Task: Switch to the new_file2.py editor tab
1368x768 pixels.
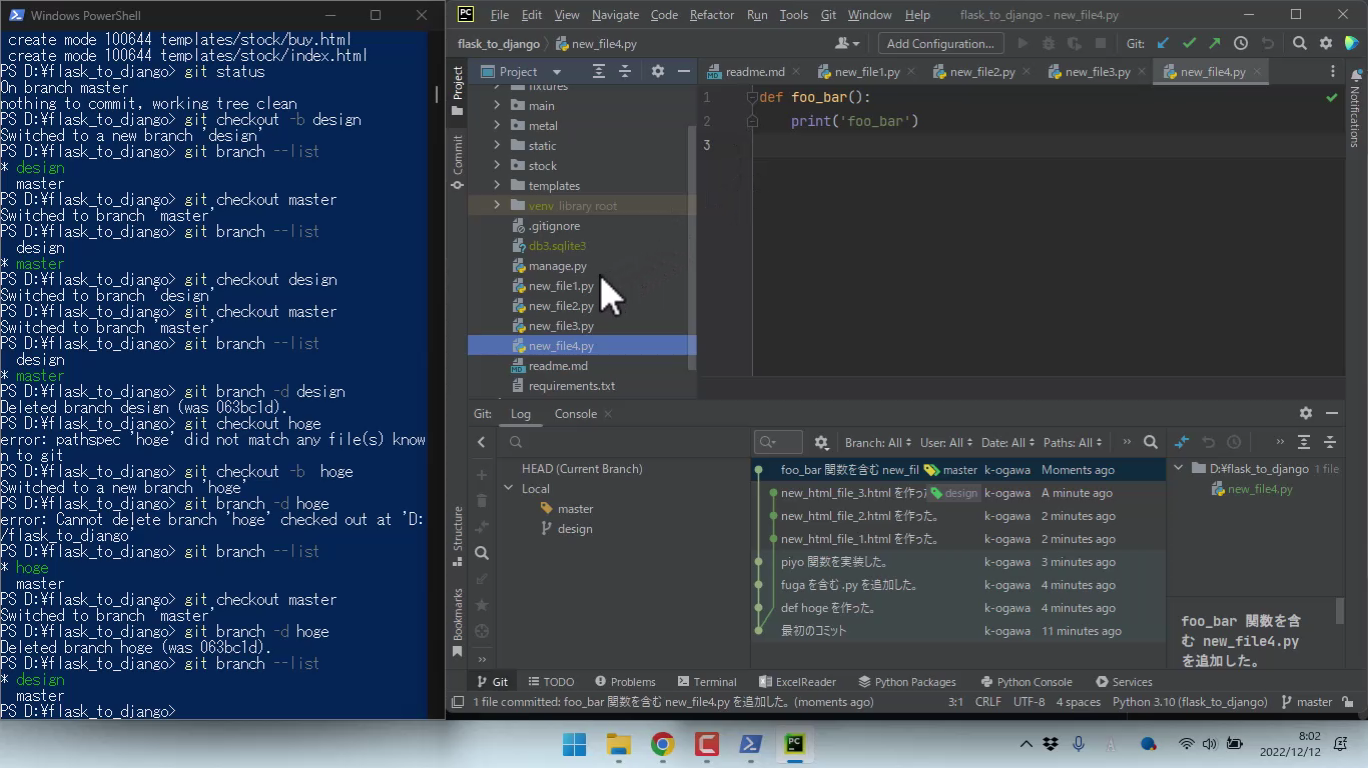Action: pyautogui.click(x=981, y=72)
